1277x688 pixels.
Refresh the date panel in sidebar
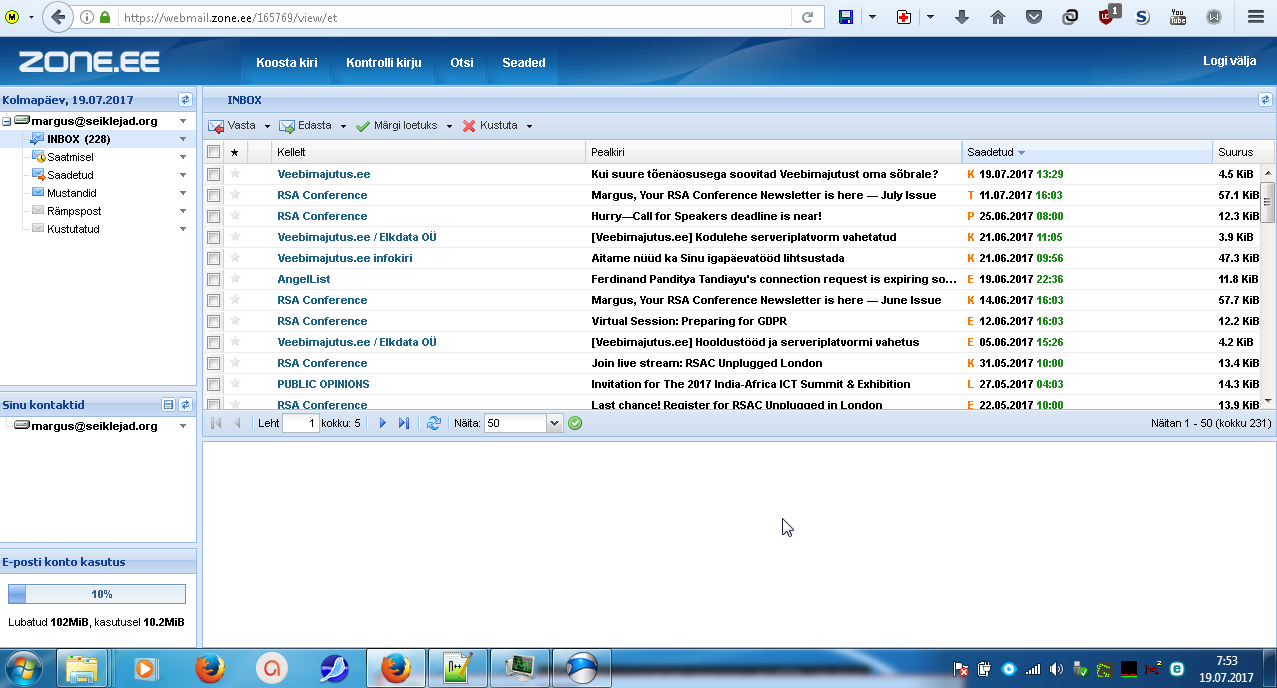(185, 100)
